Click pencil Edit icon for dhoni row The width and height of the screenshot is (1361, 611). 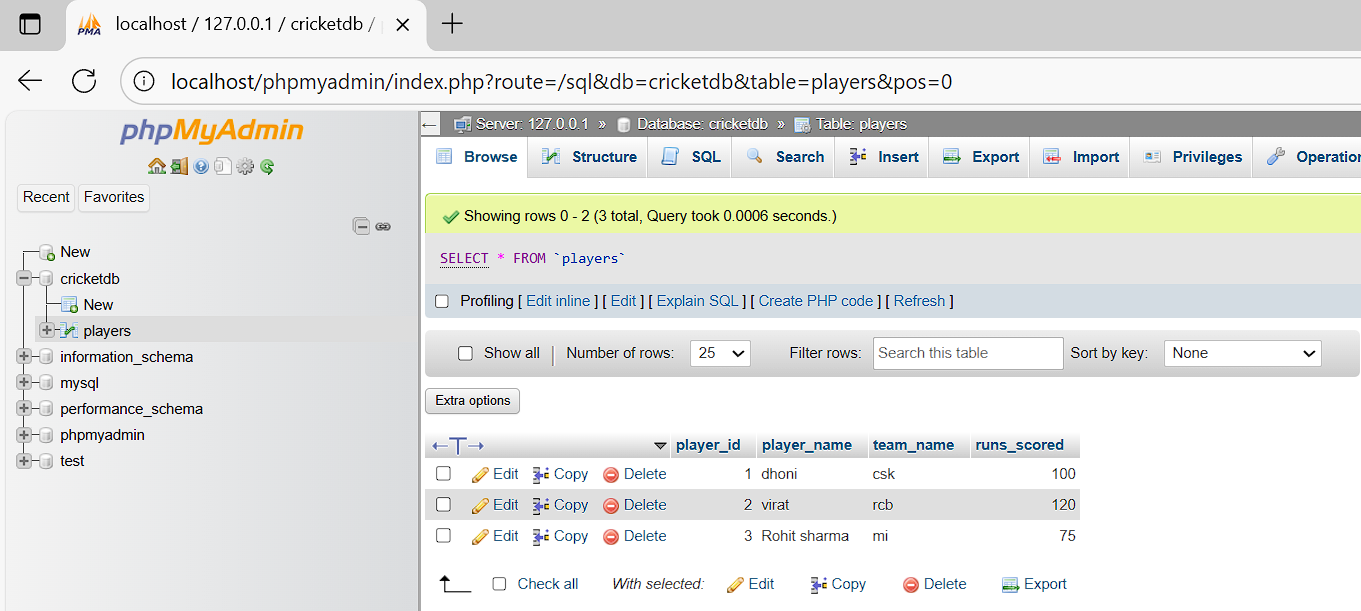coord(481,475)
